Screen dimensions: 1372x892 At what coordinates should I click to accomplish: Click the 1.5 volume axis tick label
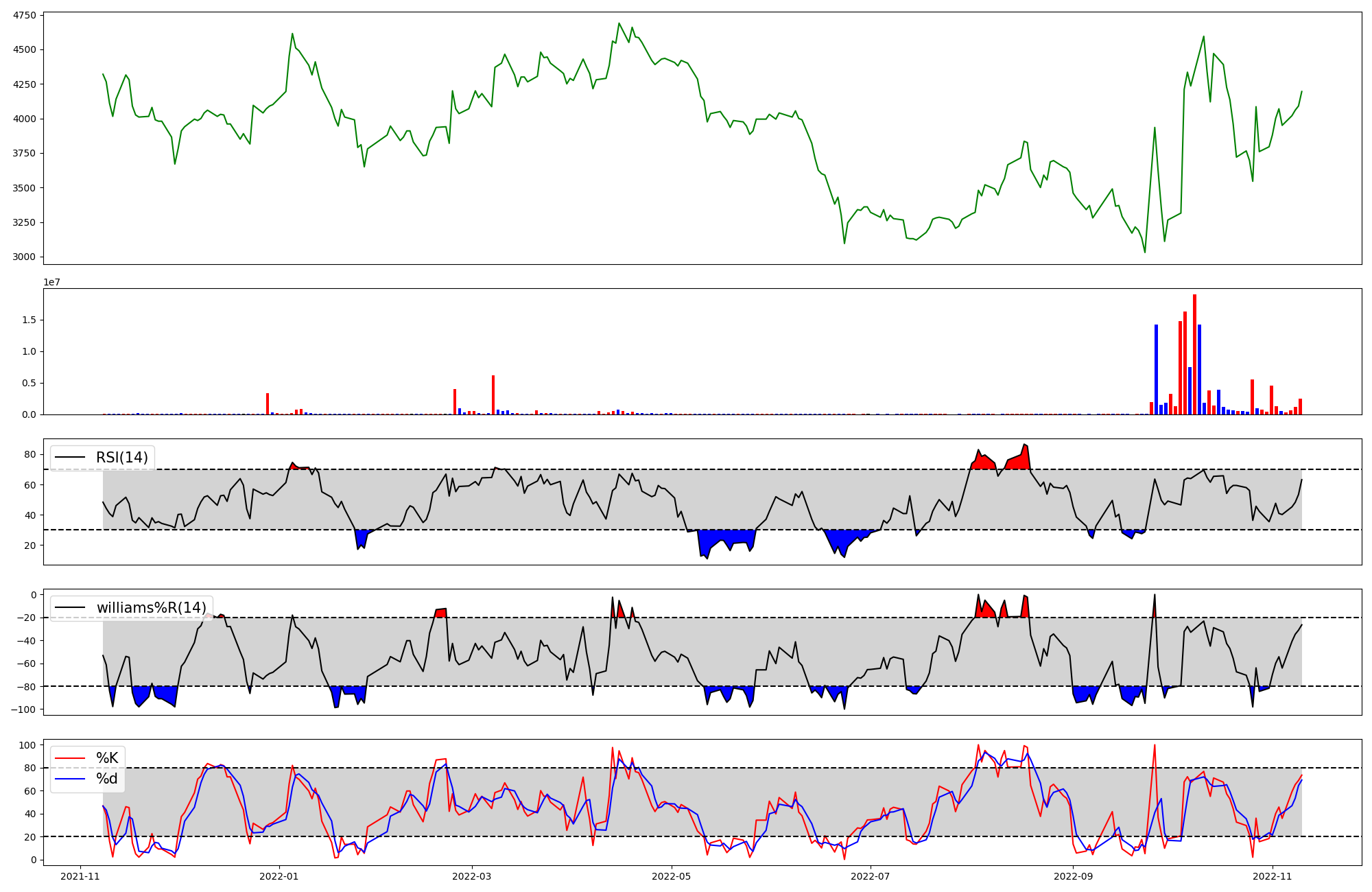click(31, 320)
